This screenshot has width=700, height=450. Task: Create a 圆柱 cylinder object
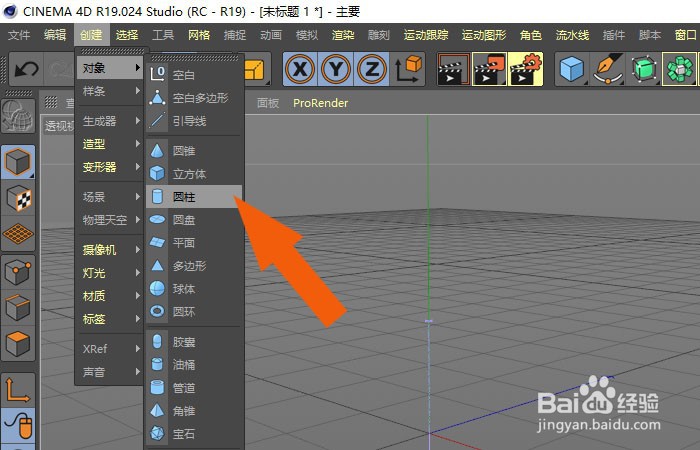point(194,197)
